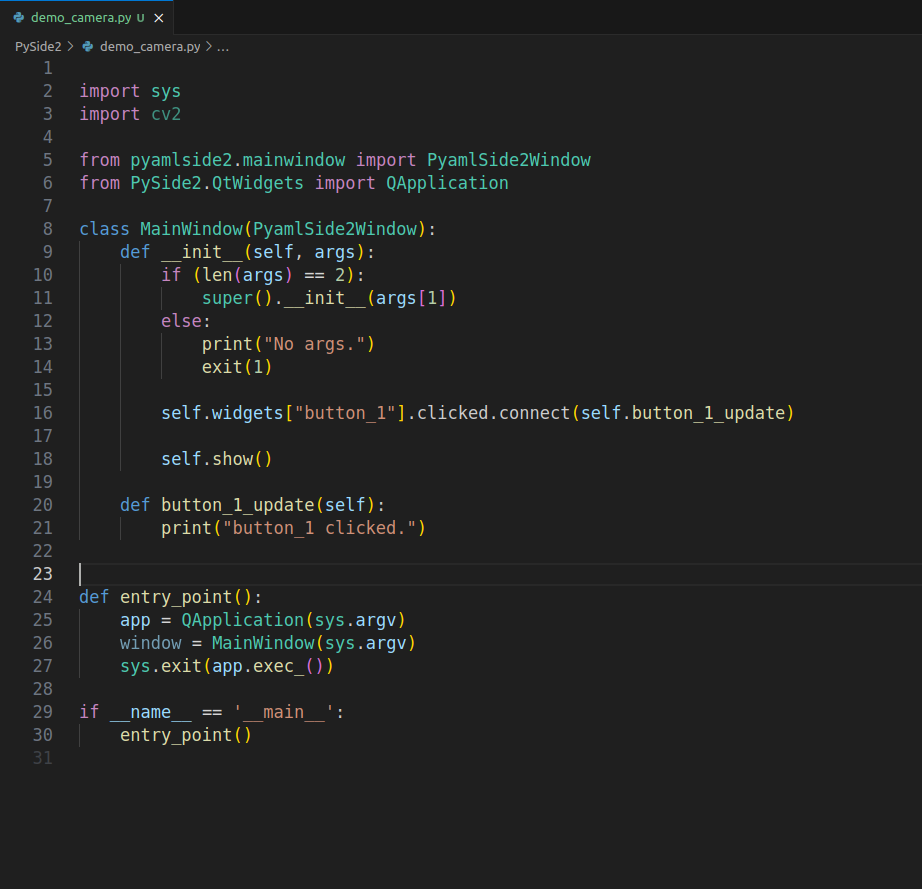Click line number 8 in gutter

(x=48, y=229)
